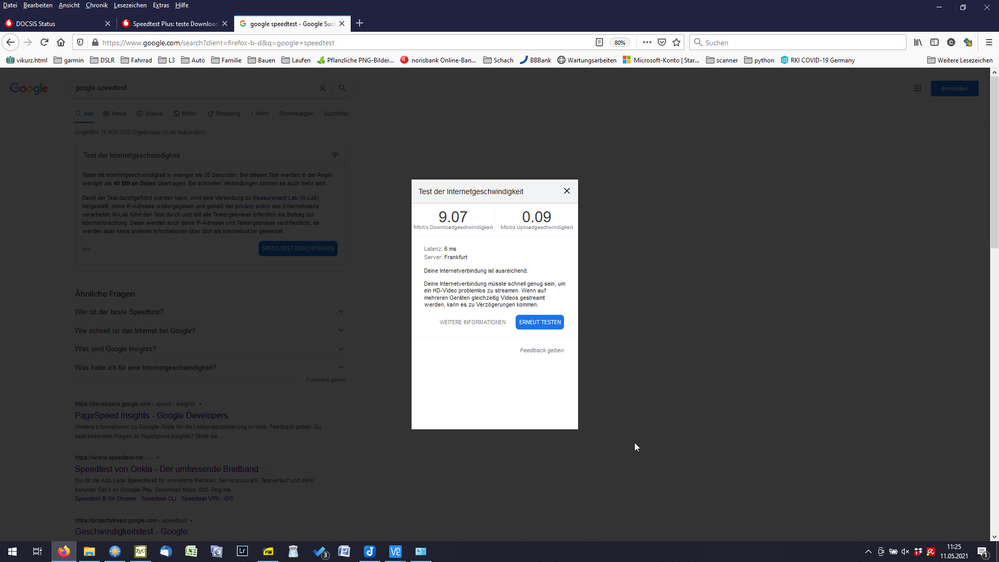This screenshot has height=562, width=999.
Task: Show tracking protection shield info
Action: tap(80, 43)
